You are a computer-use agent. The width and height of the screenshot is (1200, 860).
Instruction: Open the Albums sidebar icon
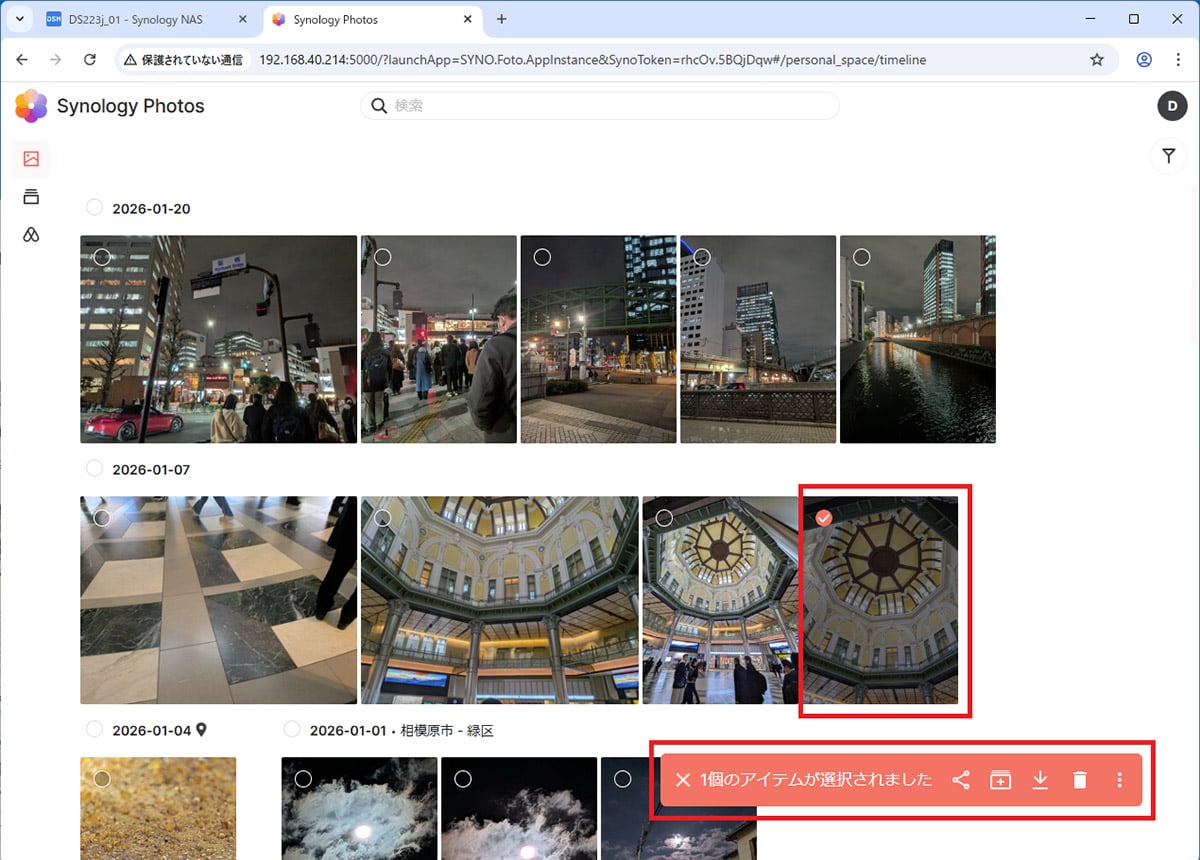pyautogui.click(x=31, y=197)
